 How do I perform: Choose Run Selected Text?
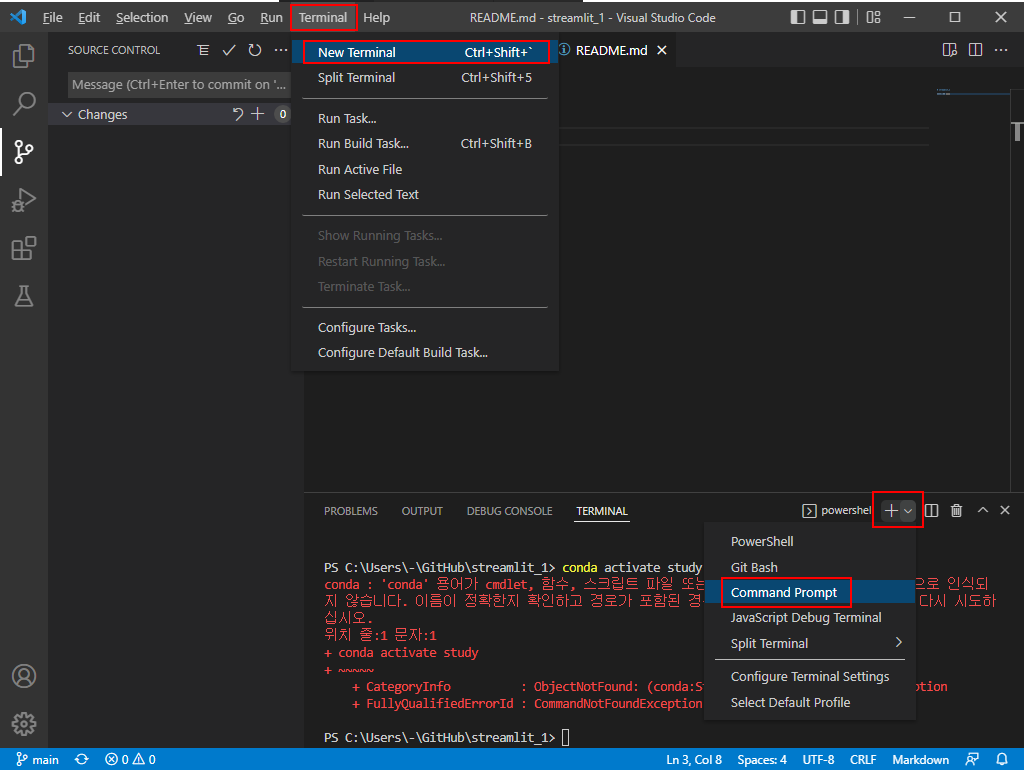(425, 195)
